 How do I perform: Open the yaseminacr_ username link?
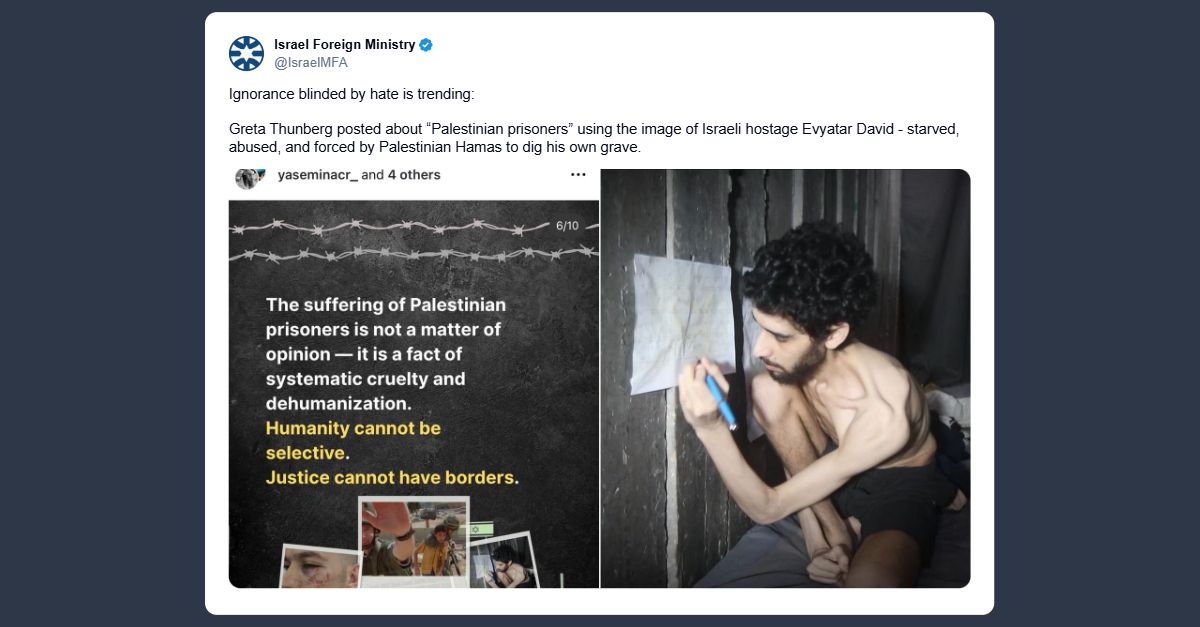coord(317,175)
